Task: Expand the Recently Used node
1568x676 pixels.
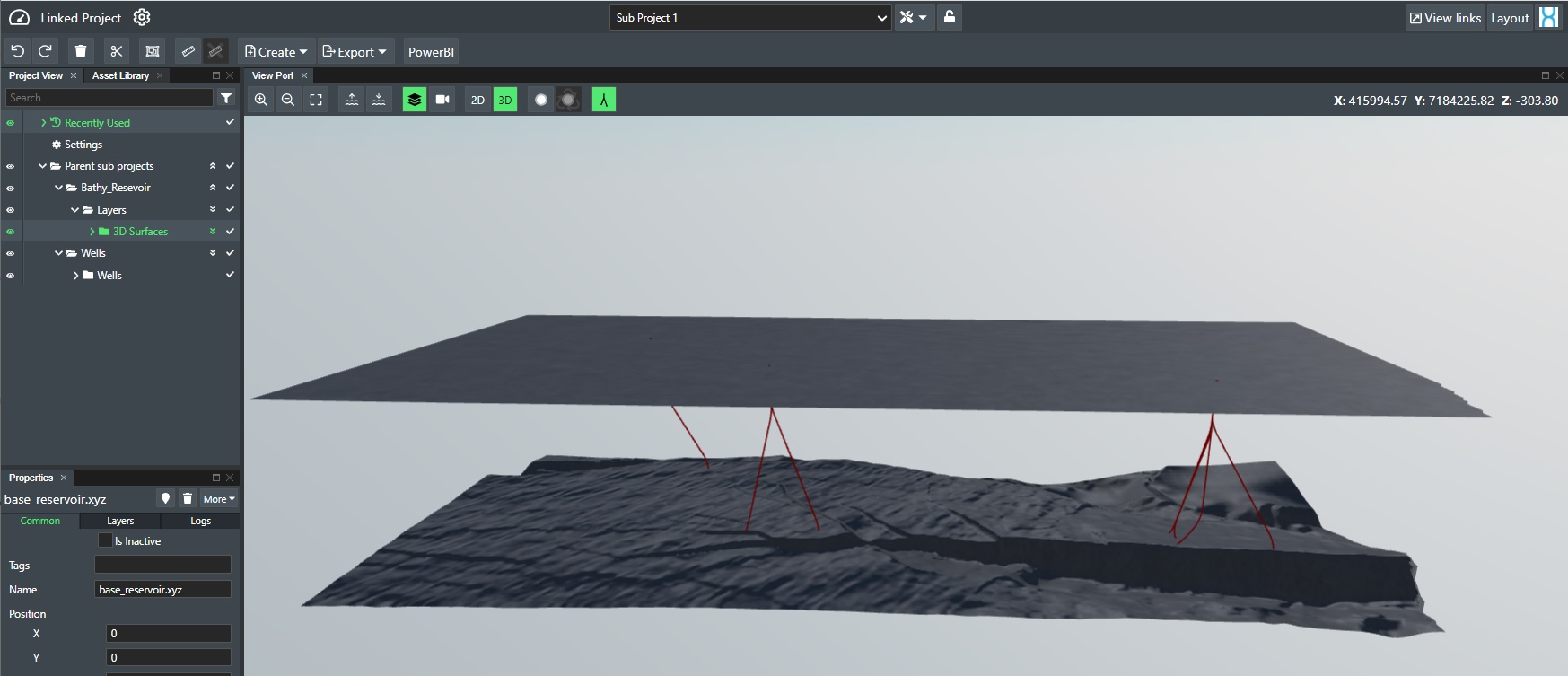Action: [x=43, y=122]
